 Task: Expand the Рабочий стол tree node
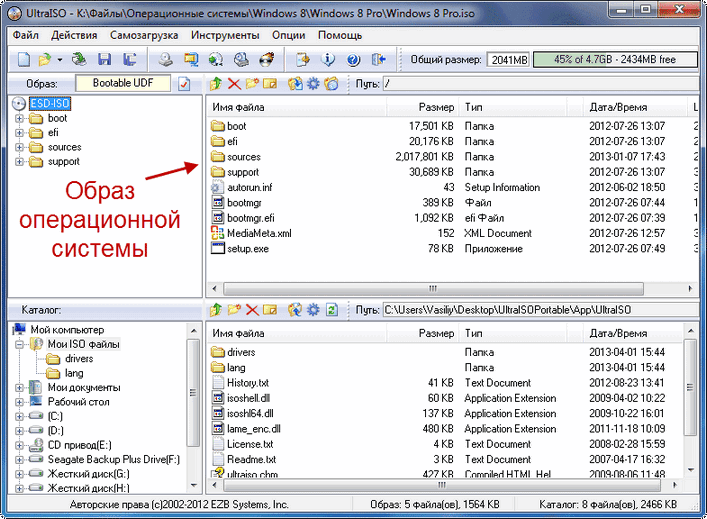(x=19, y=402)
